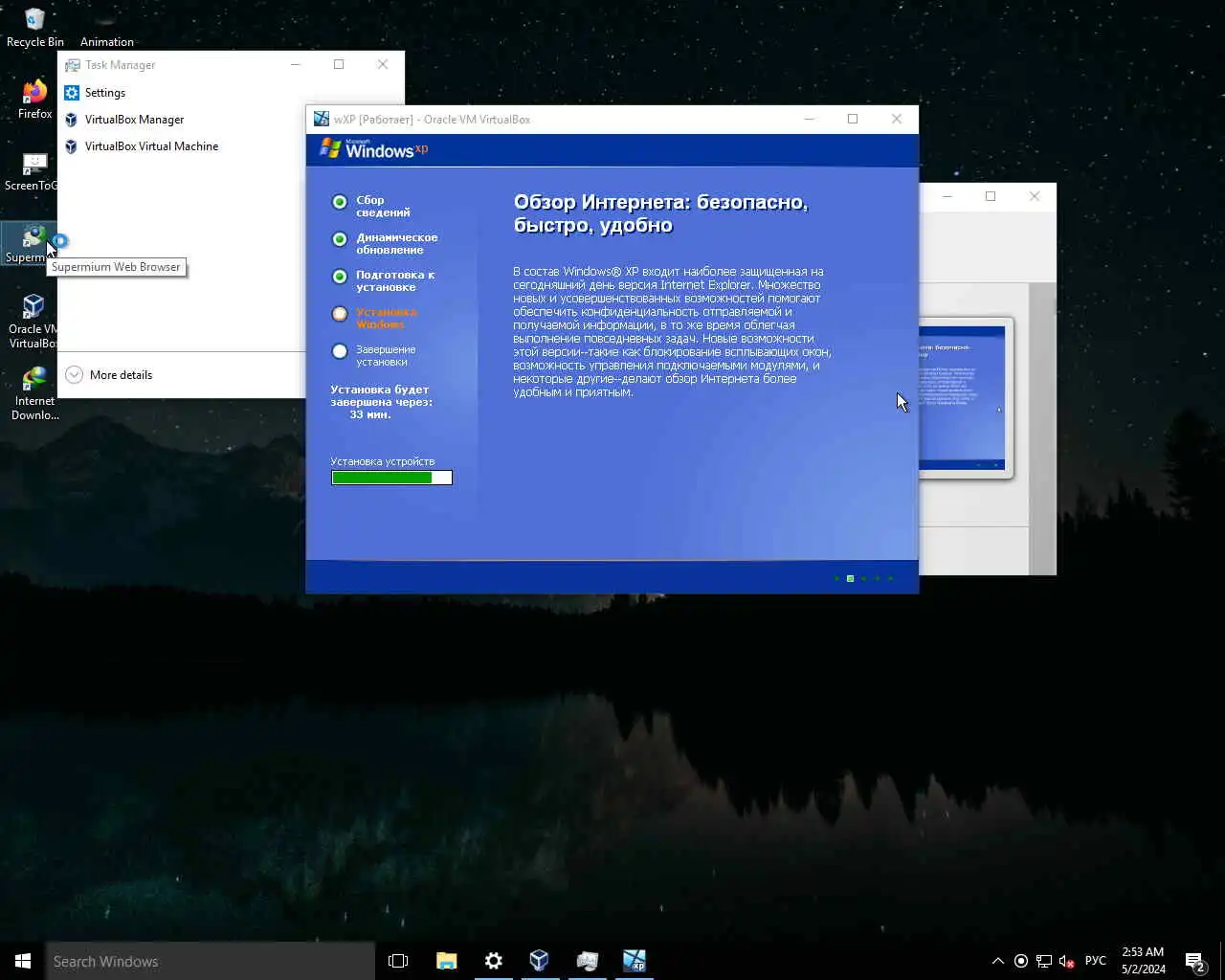Click the slide indicator dots in XP setup
1225x980 pixels.
pos(863,578)
